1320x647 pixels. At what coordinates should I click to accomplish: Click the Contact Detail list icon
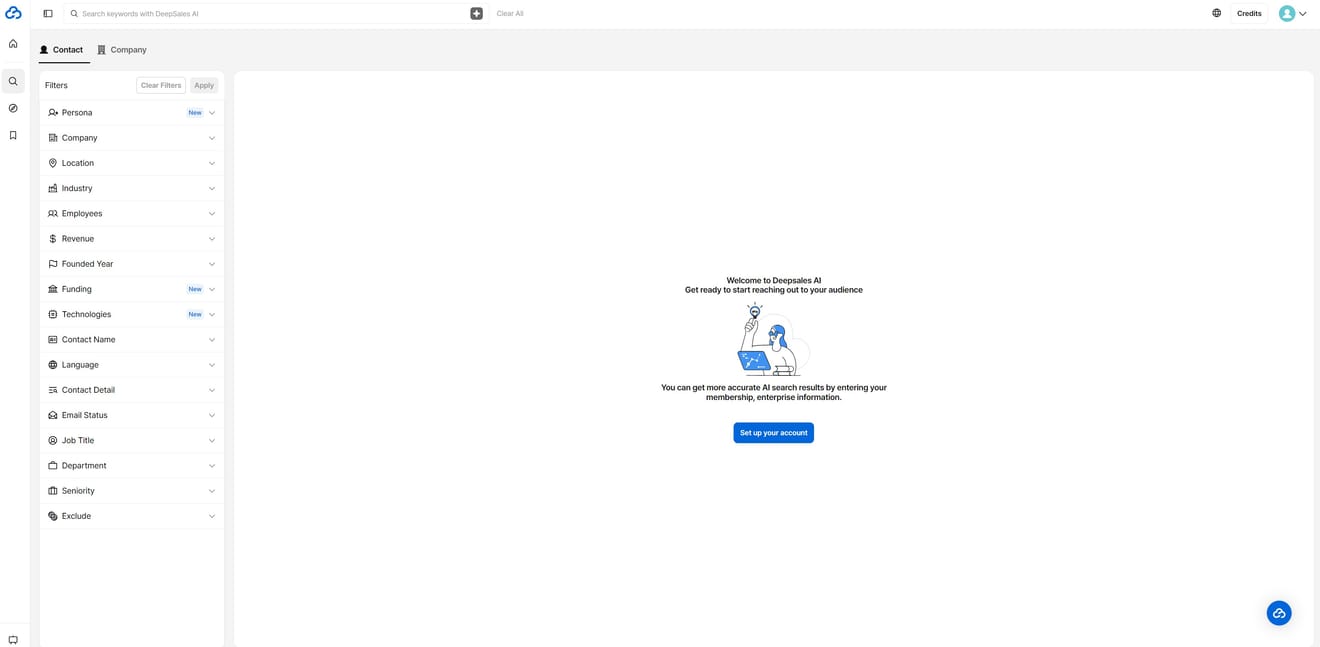coord(53,390)
